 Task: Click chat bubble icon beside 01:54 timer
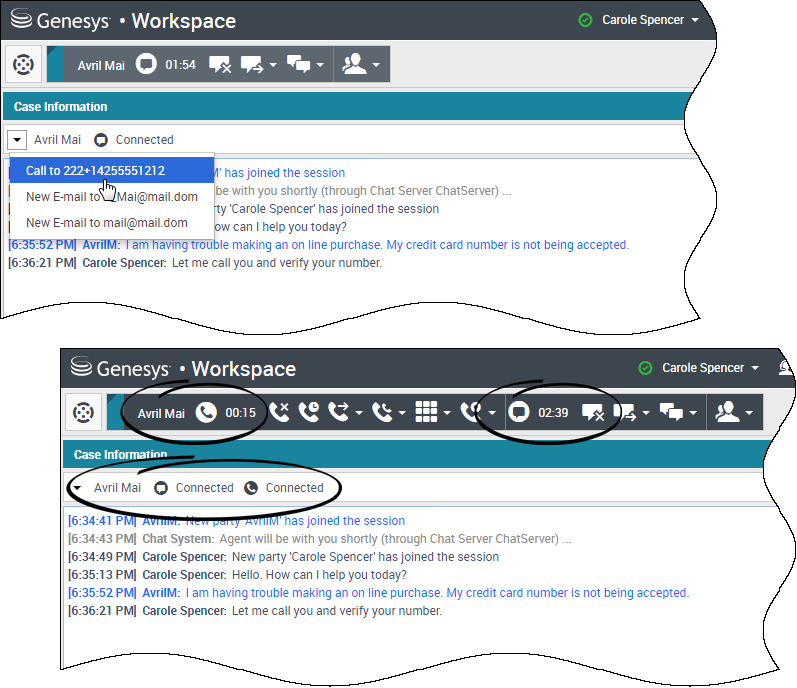[146, 65]
